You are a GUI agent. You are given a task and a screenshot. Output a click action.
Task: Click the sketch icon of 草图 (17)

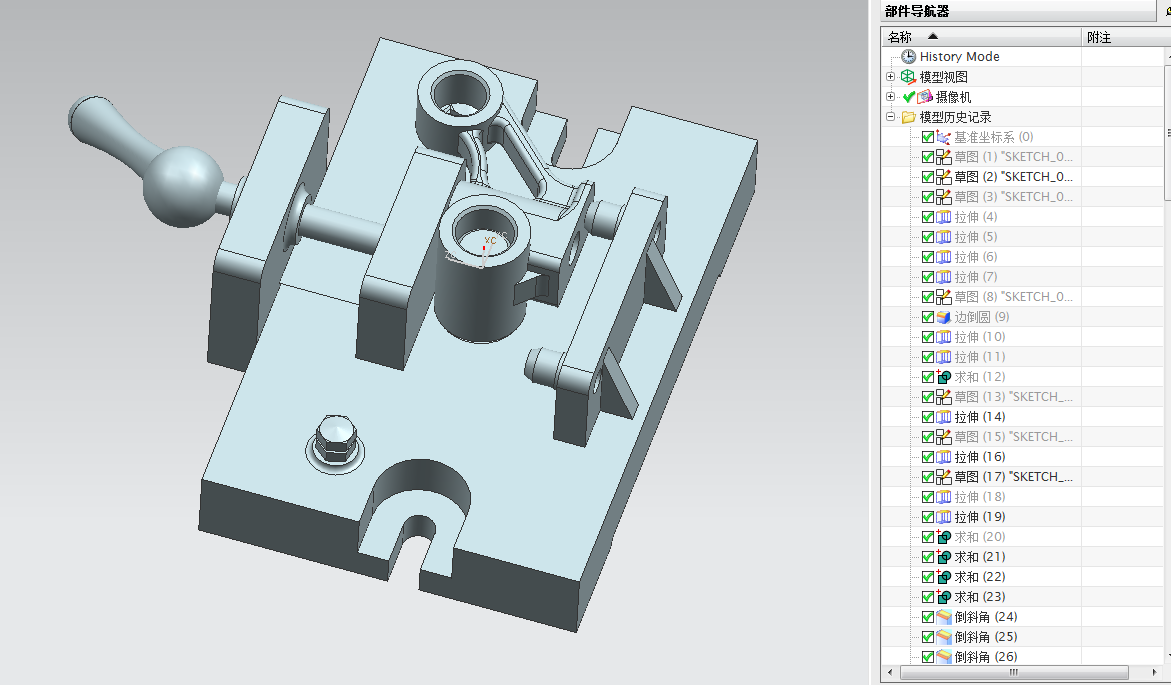tap(944, 477)
